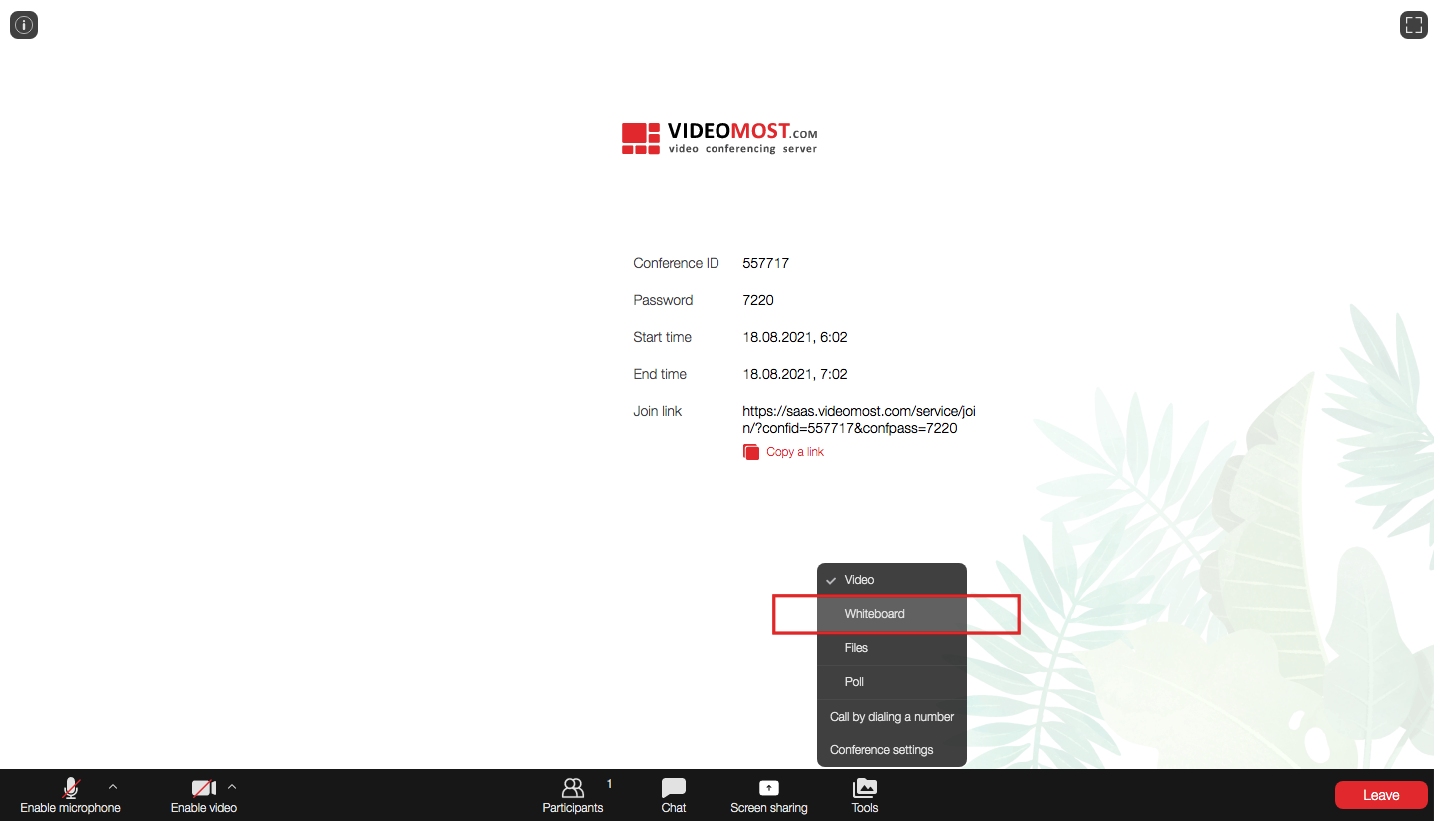Screen dimensions: 1434x821
Task: Click the Tools icon in toolbar
Action: pos(865,795)
